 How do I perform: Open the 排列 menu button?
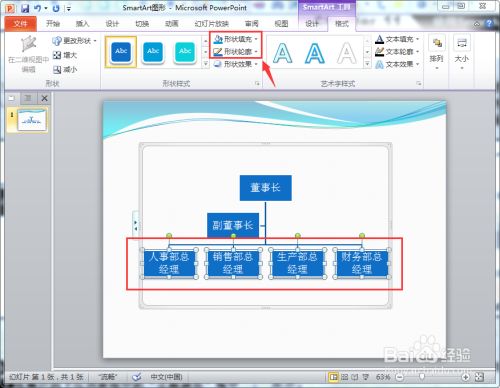click(x=437, y=53)
